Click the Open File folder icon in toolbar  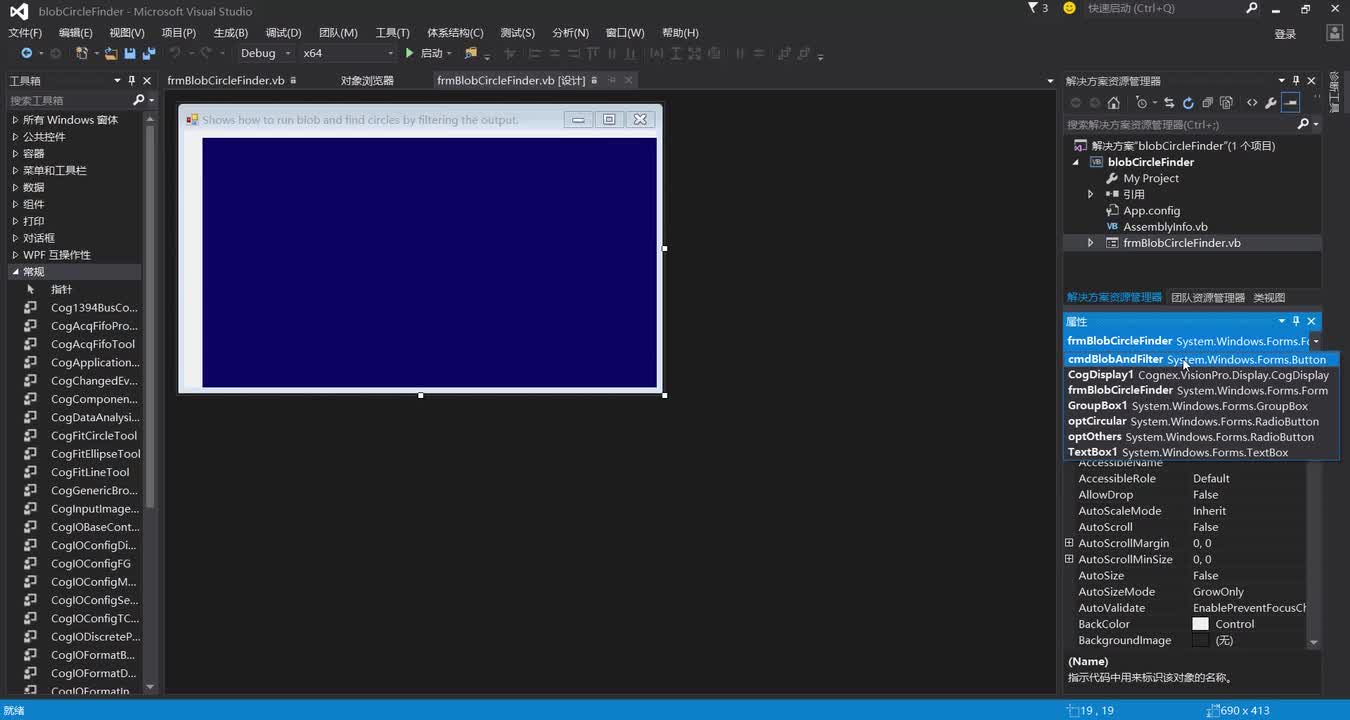coord(111,53)
